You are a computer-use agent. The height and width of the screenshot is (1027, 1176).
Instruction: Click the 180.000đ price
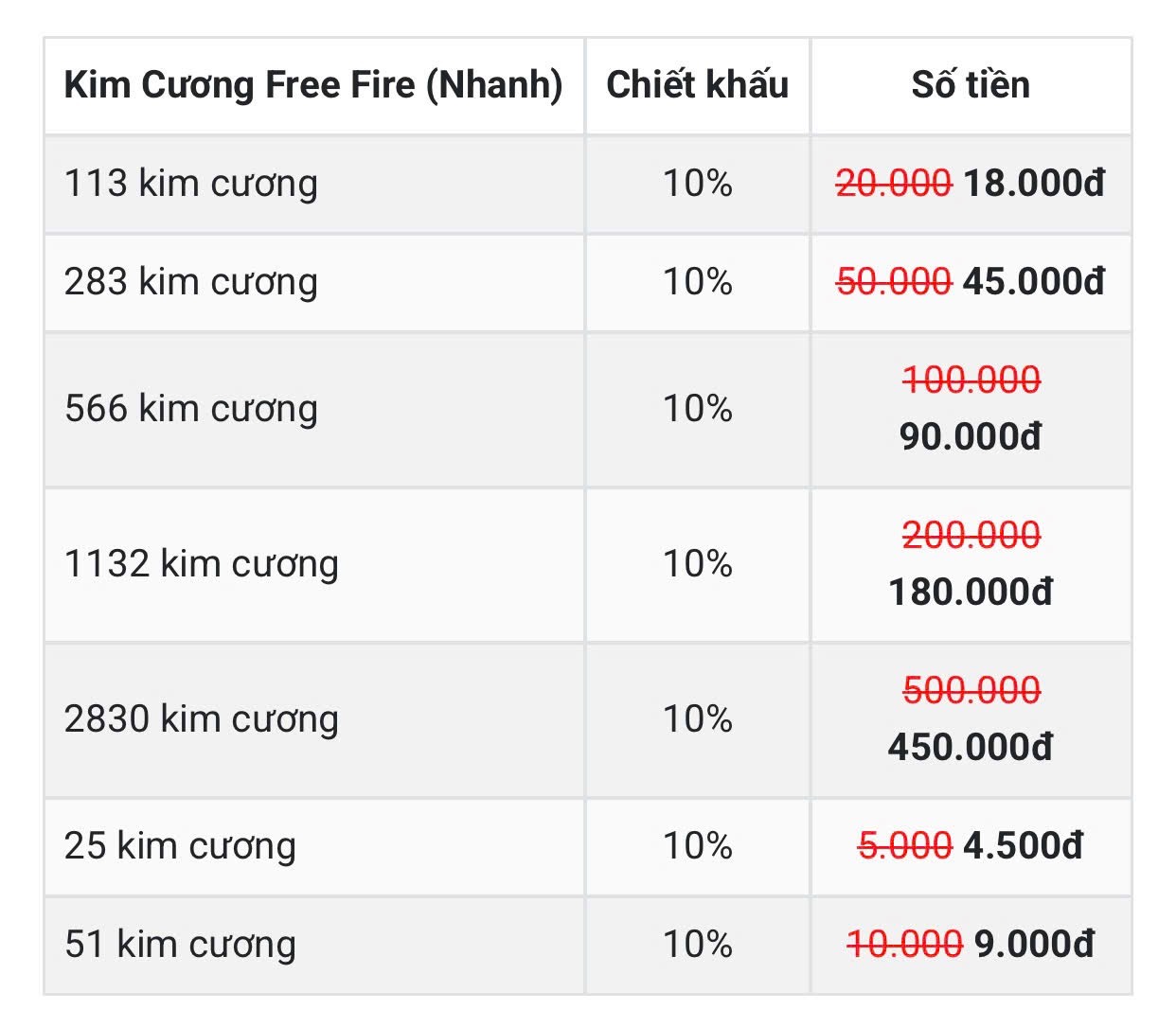(x=971, y=592)
